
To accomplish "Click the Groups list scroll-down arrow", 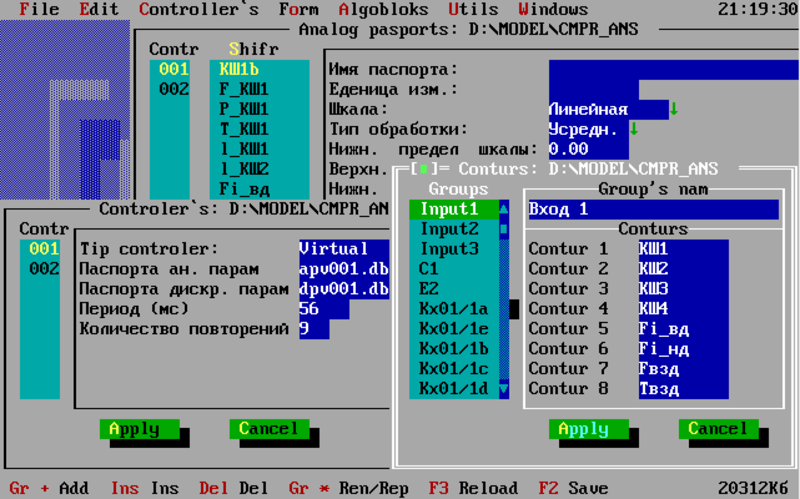I will (x=504, y=389).
